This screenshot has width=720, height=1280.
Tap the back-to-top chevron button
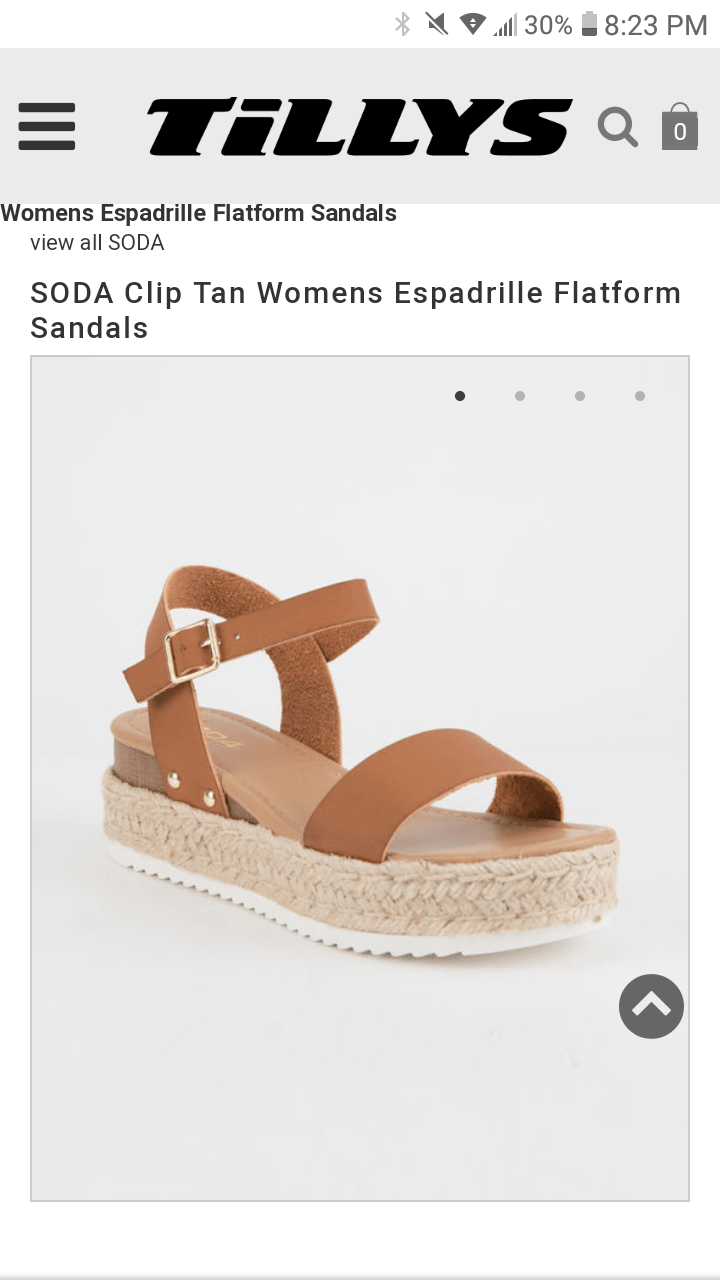coord(651,1006)
